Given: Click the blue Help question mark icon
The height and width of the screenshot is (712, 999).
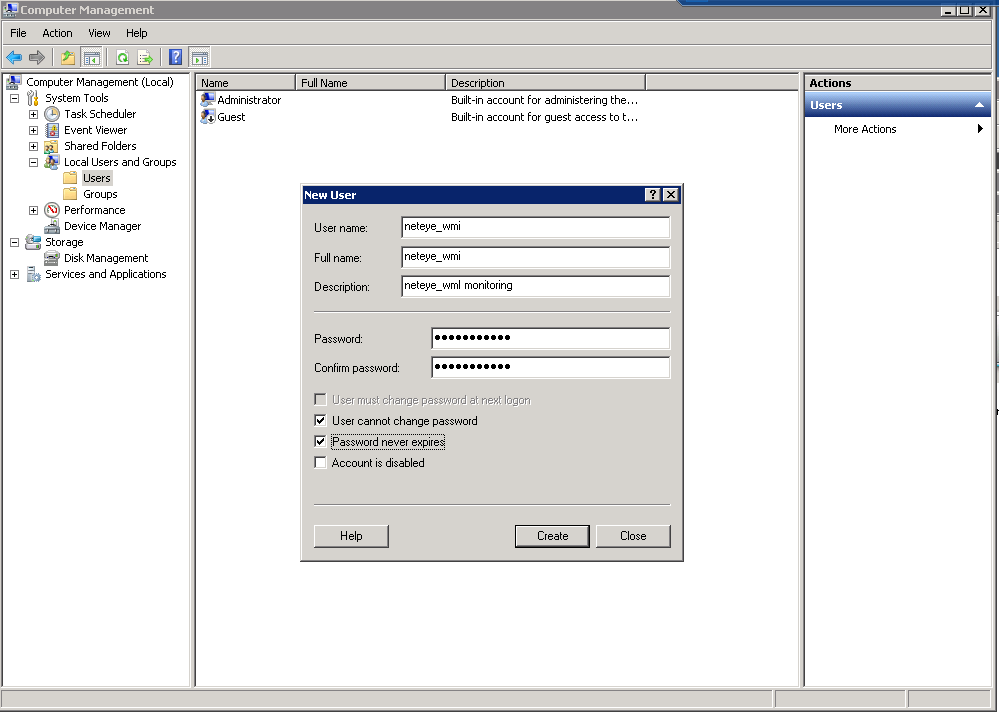Looking at the screenshot, I should pos(175,57).
